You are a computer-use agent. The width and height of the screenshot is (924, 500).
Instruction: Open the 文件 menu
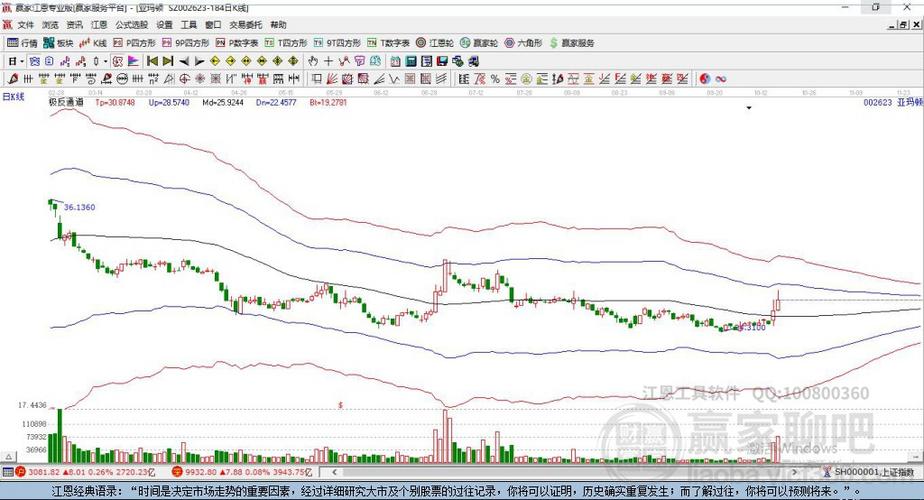pos(25,25)
